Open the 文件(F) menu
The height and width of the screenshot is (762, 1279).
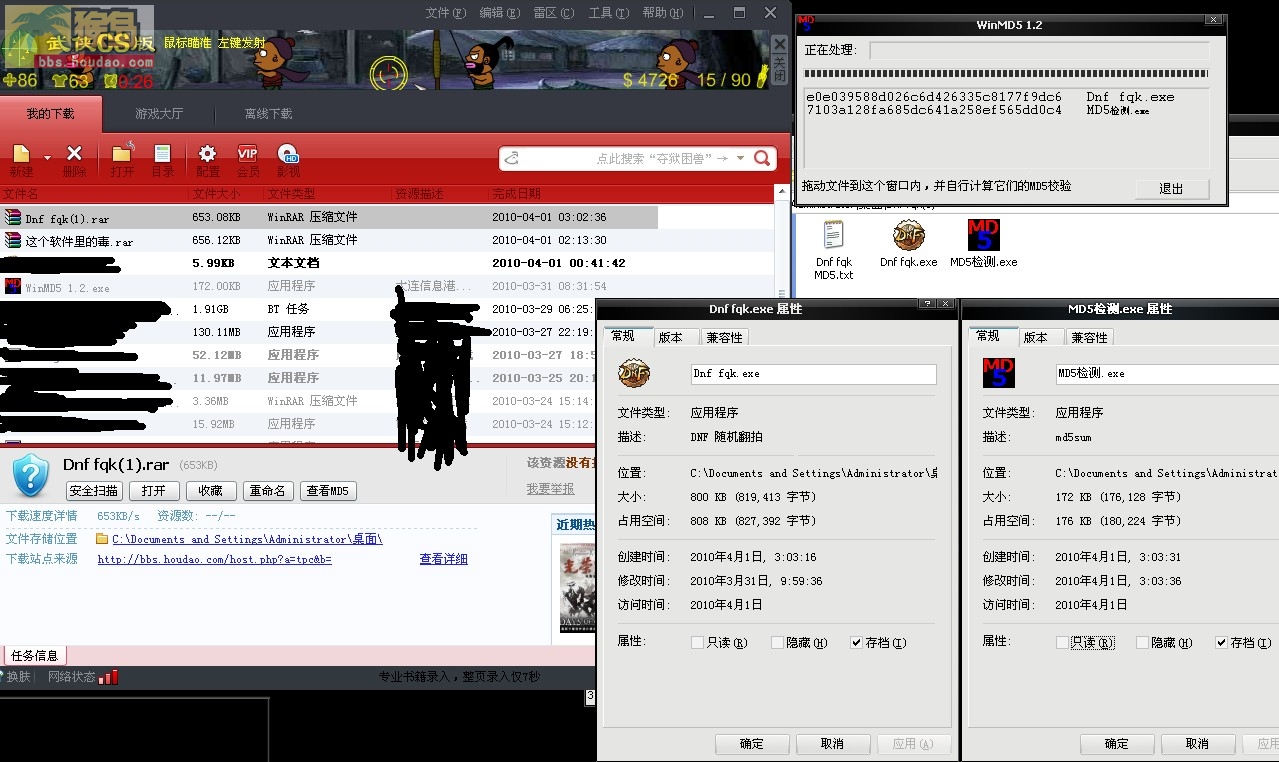pyautogui.click(x=445, y=13)
